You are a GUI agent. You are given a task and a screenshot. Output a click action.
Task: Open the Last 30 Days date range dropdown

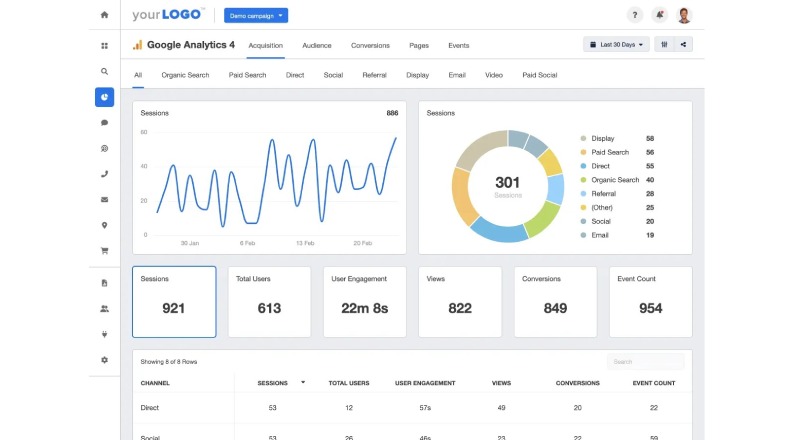(616, 45)
